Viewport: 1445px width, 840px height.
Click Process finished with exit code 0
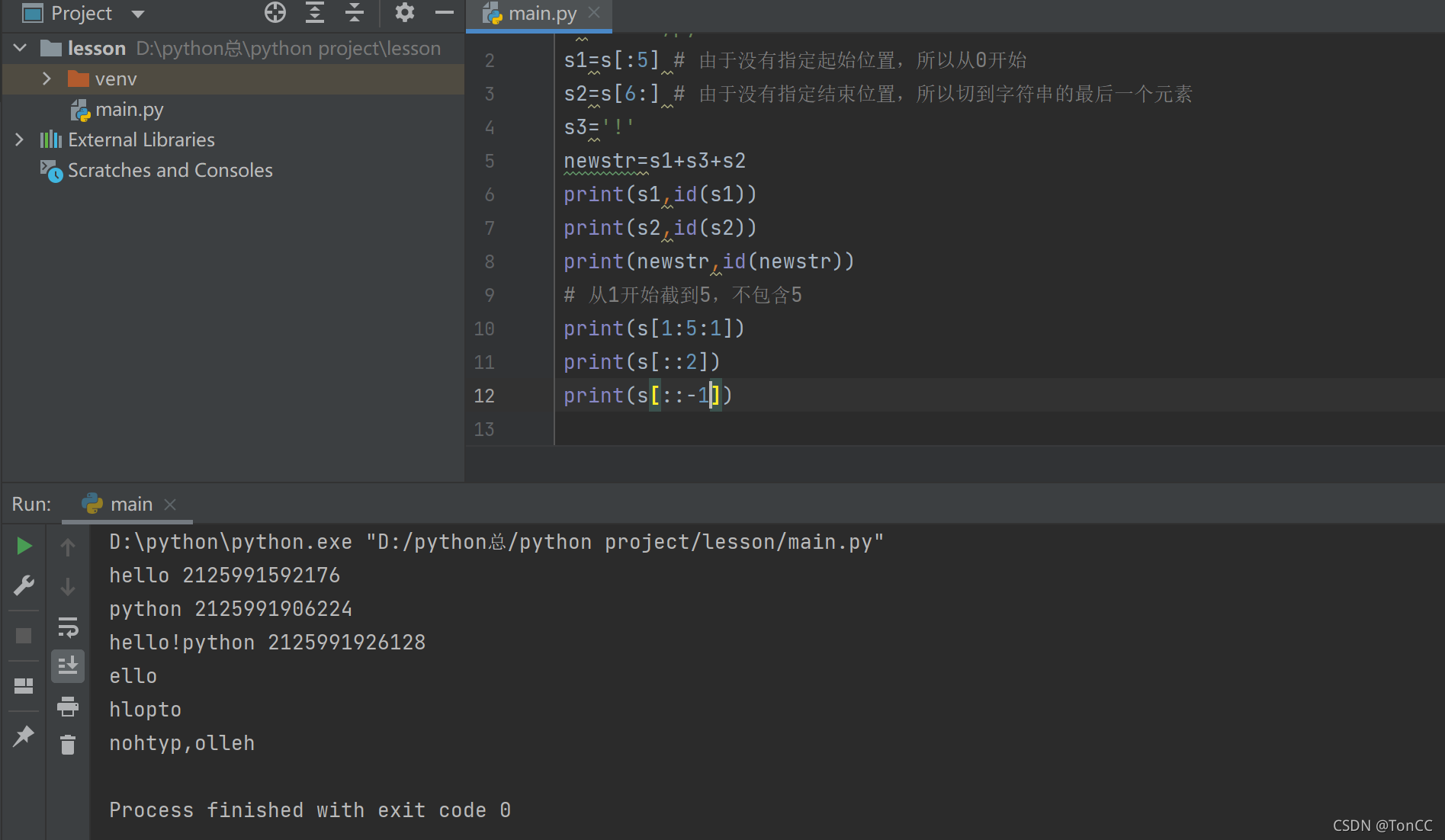(x=310, y=810)
